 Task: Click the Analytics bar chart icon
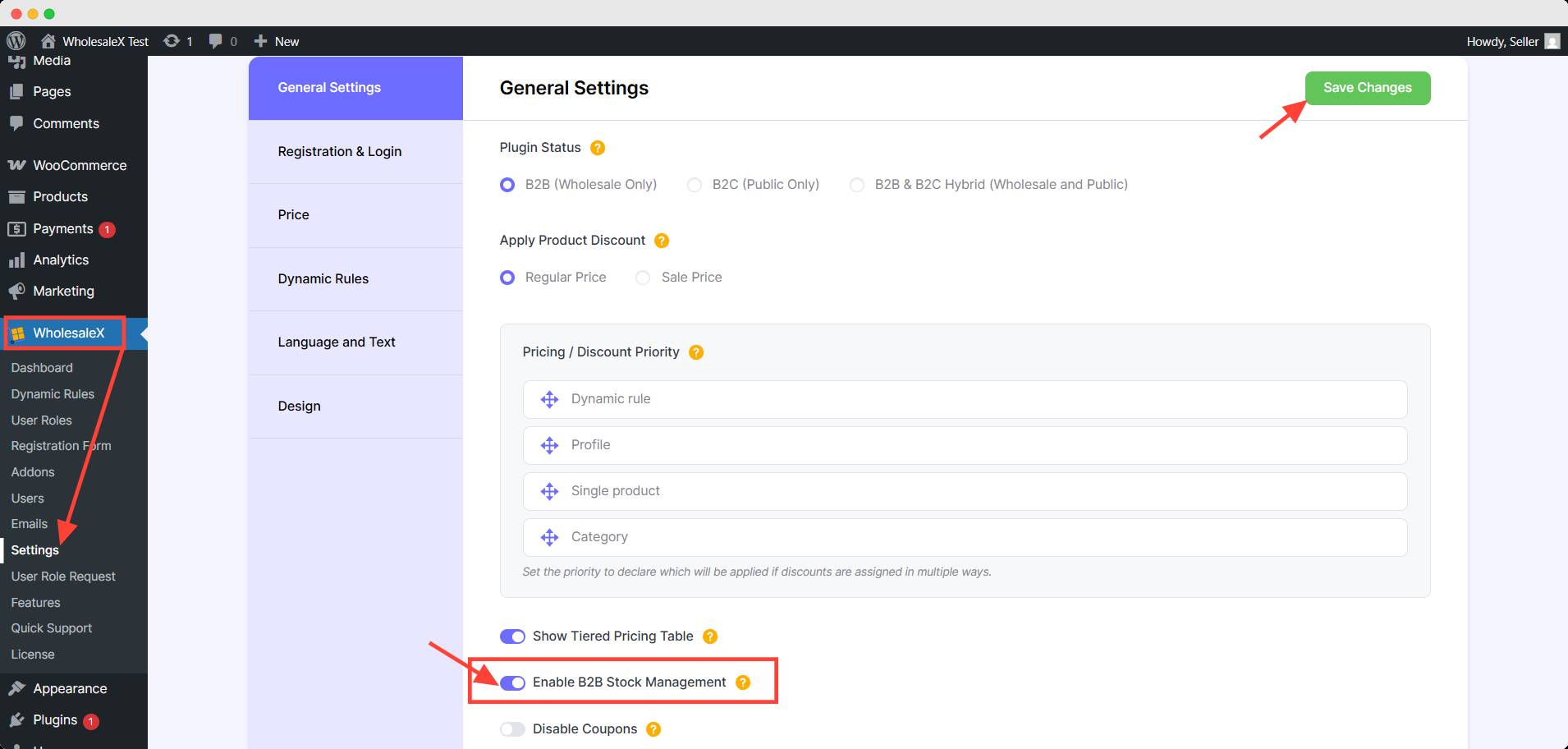tap(16, 260)
